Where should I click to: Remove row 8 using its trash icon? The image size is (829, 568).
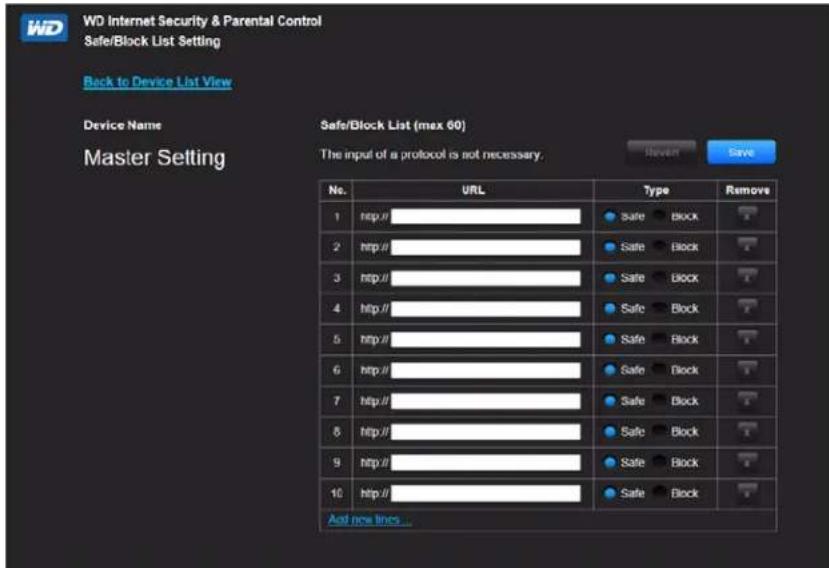pyautogui.click(x=747, y=431)
